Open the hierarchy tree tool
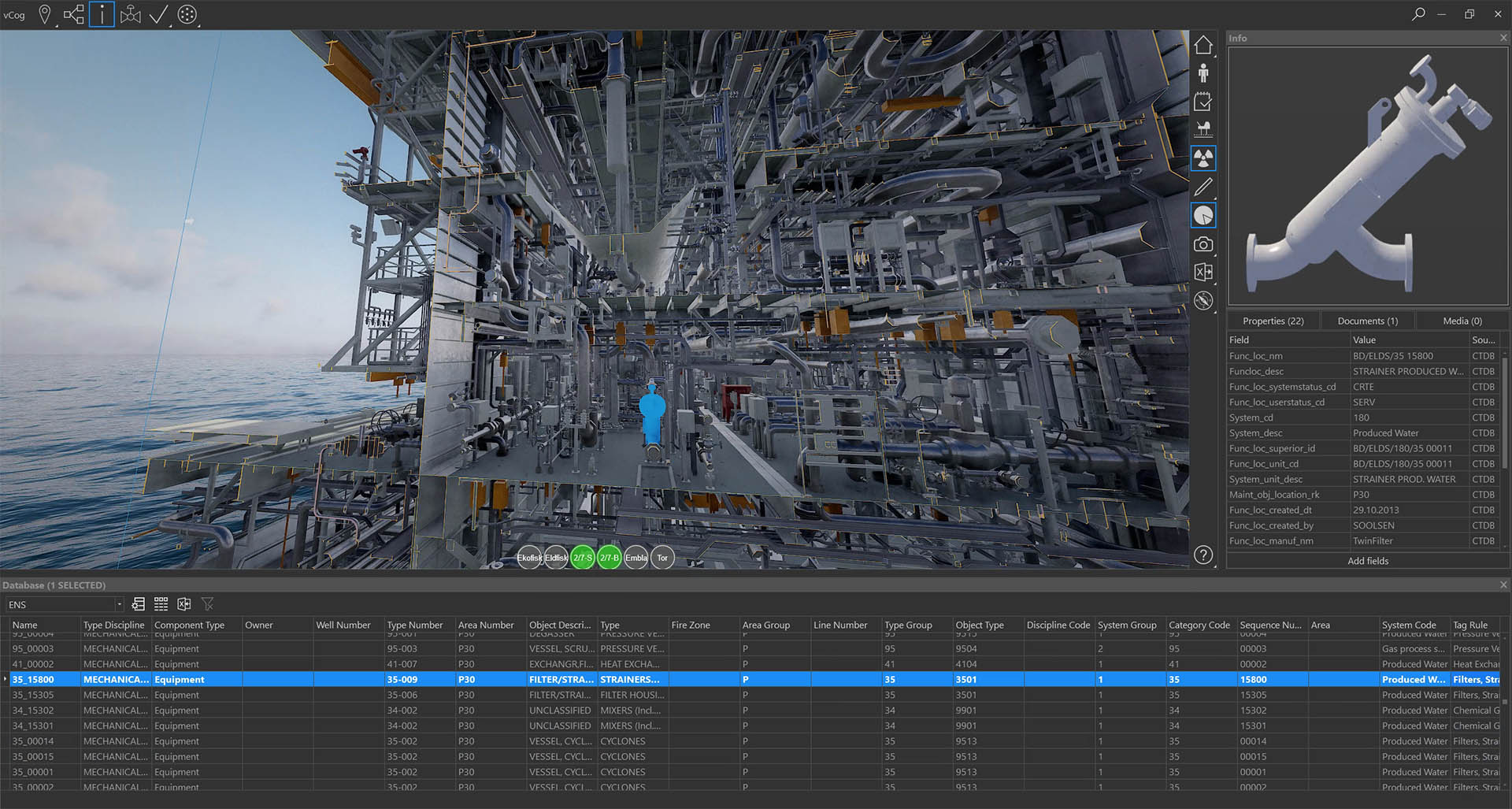The image size is (1512, 809). 73,14
